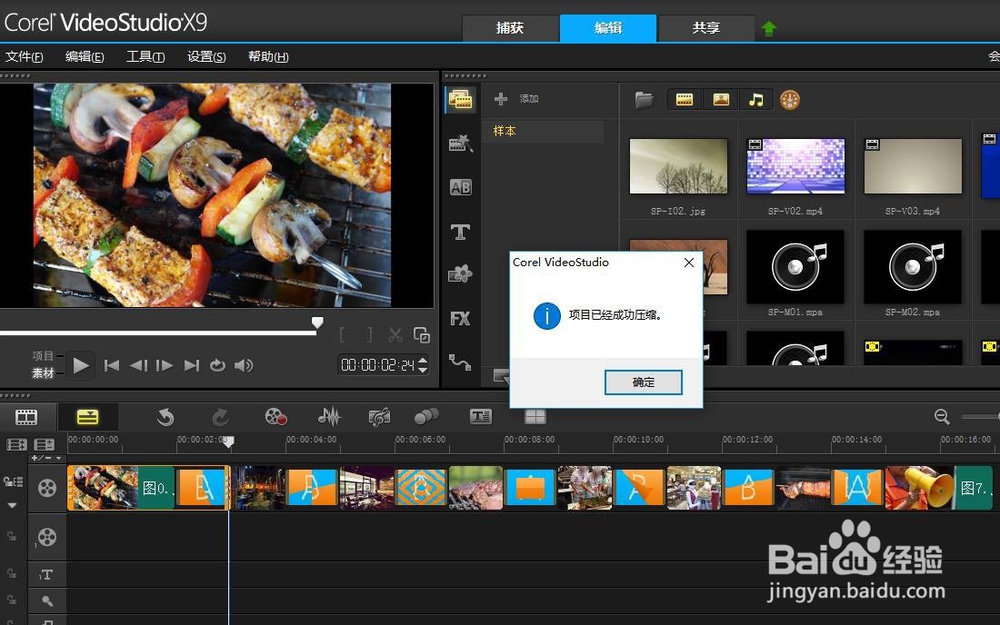The height and width of the screenshot is (625, 1000).
Task: Step to the previous frame
Action: [138, 365]
